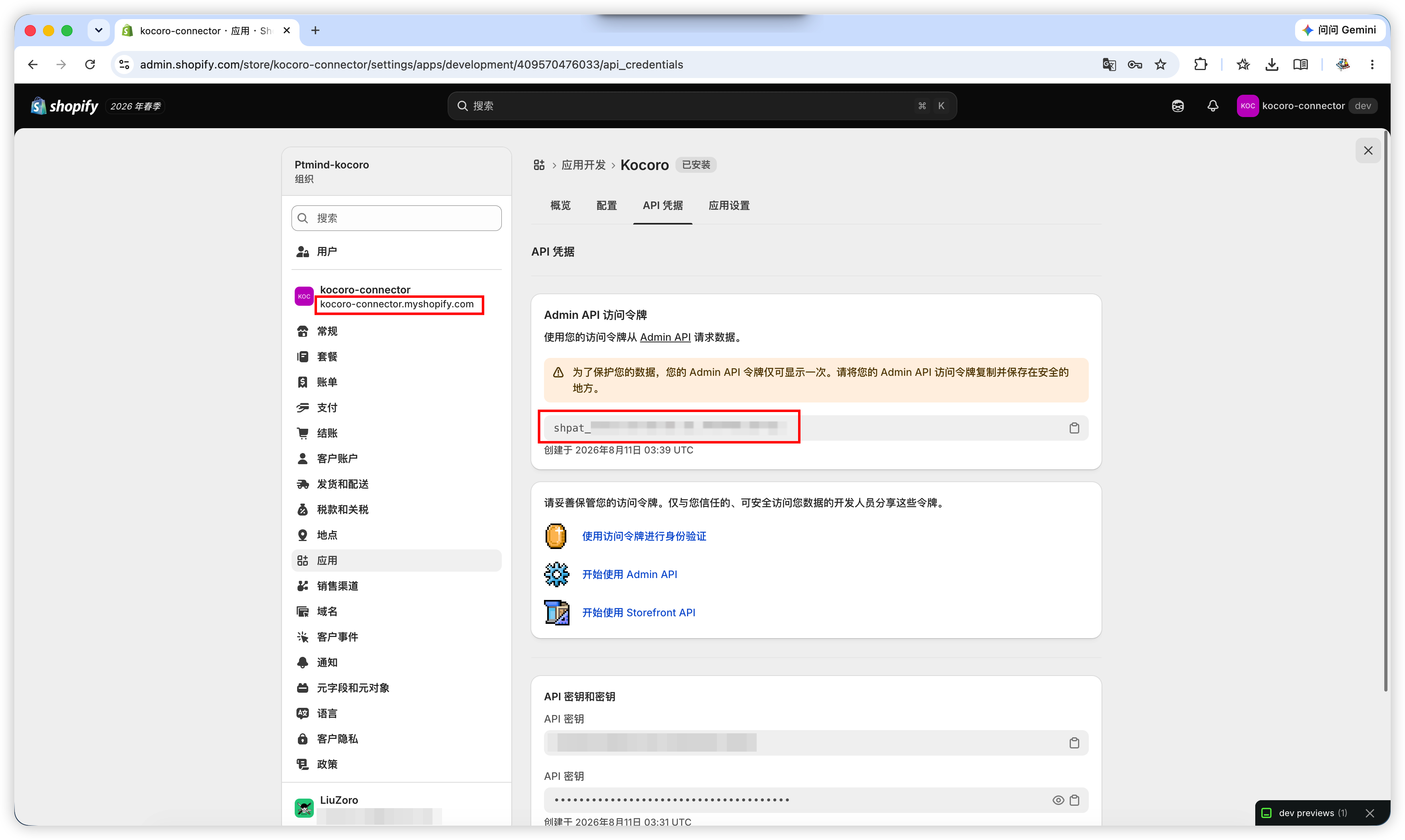This screenshot has width=1405, height=840.
Task: Copy the Admin API access token
Action: coord(1074,428)
